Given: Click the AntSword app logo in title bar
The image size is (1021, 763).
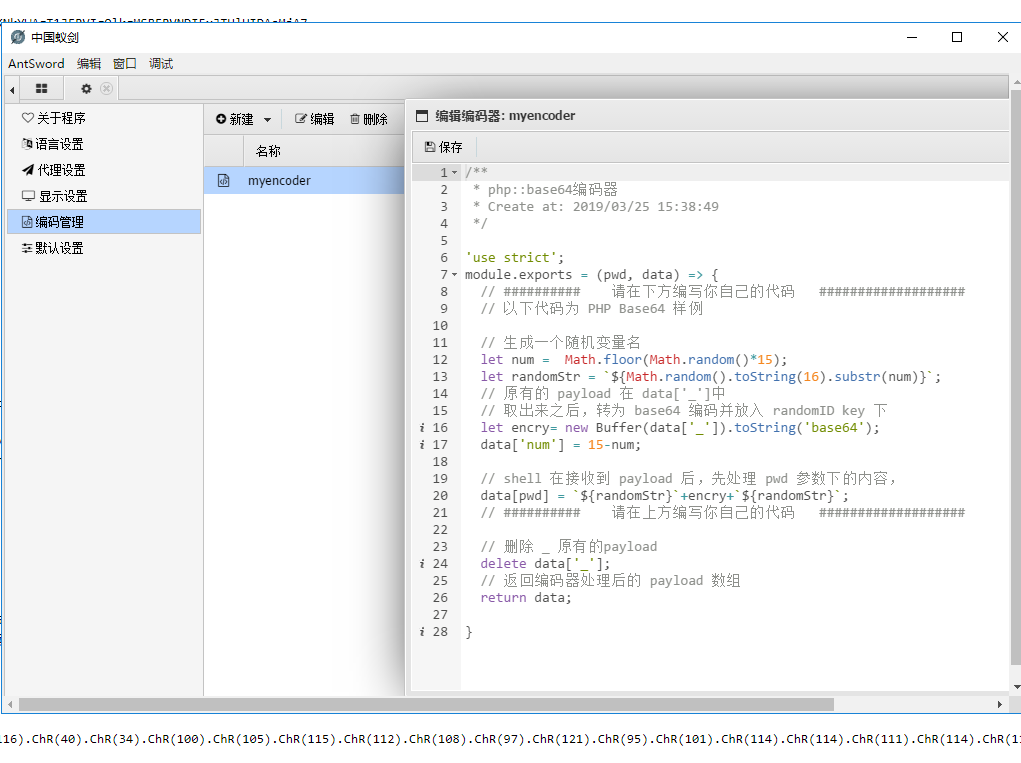Looking at the screenshot, I should click(18, 37).
